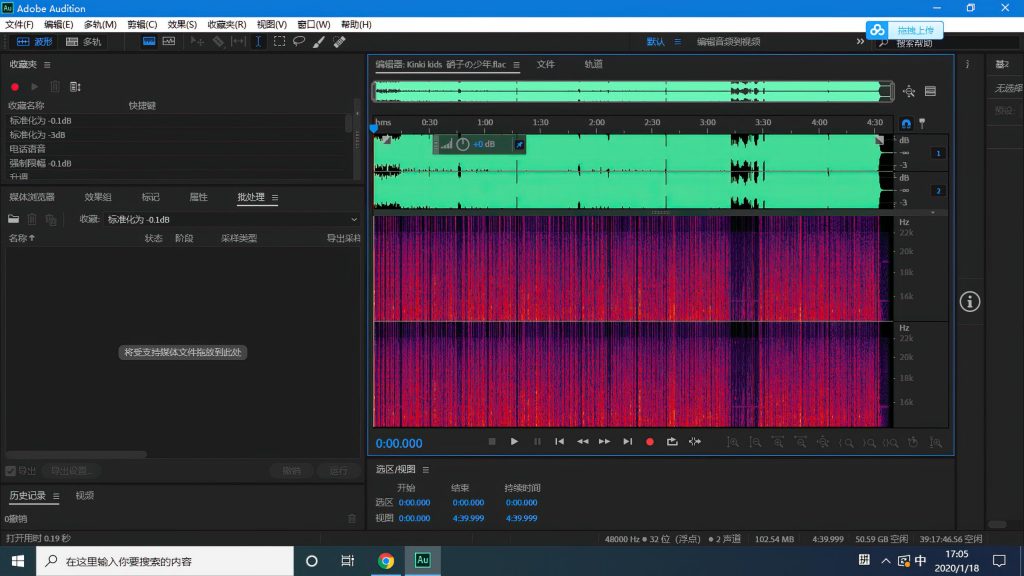1024x576 pixels.
Task: Open favorites panel options icon beside trash
Action: 75,87
